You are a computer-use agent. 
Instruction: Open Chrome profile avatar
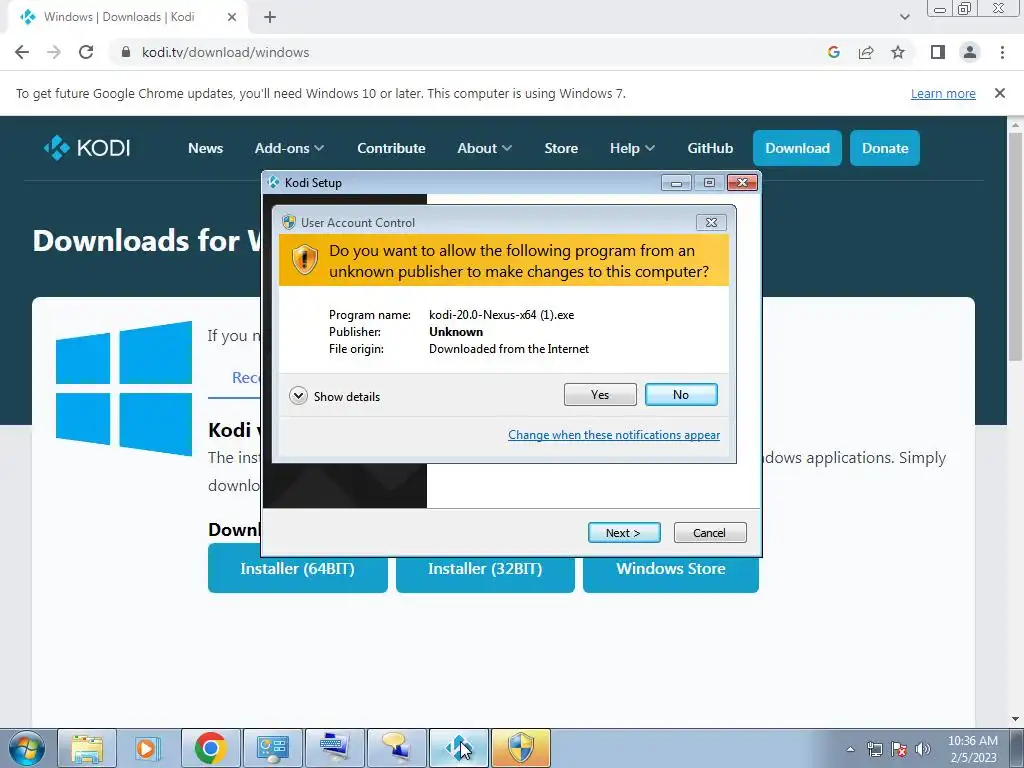(x=970, y=52)
